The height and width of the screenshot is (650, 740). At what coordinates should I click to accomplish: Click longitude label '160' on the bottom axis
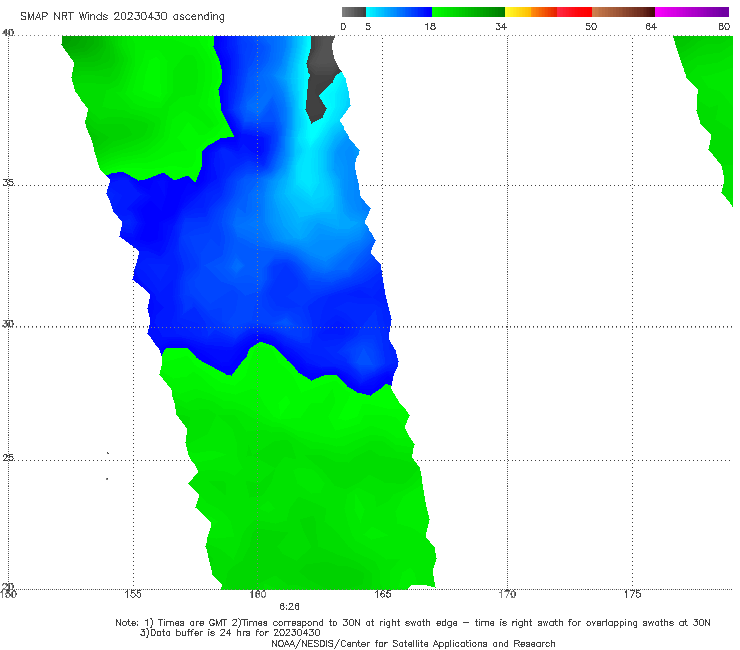pyautogui.click(x=258, y=594)
